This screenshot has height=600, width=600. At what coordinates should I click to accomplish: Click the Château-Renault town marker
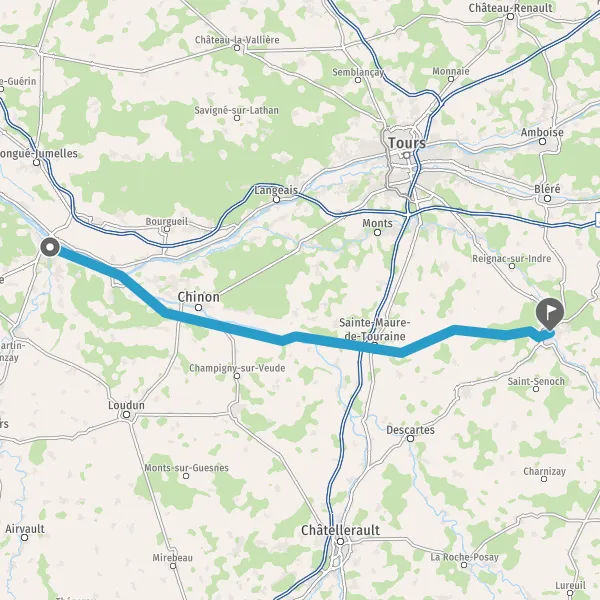coord(510,16)
